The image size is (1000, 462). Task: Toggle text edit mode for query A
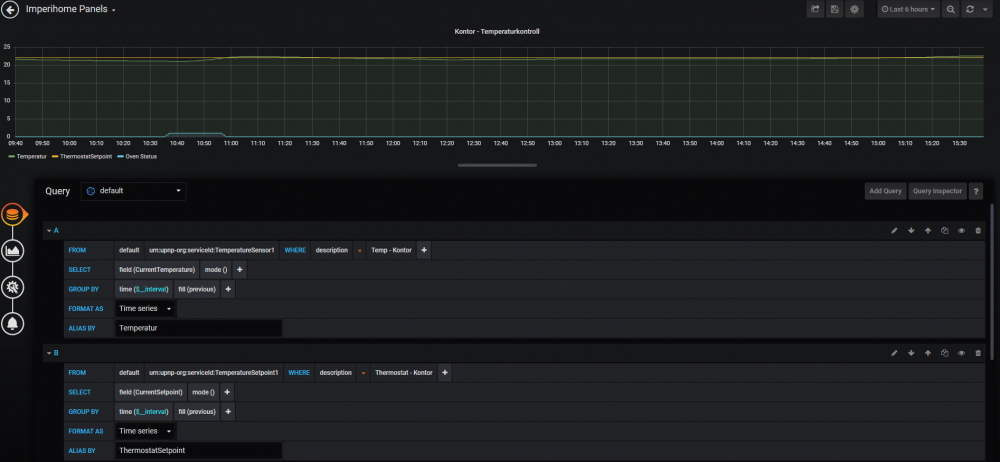pyautogui.click(x=894, y=230)
